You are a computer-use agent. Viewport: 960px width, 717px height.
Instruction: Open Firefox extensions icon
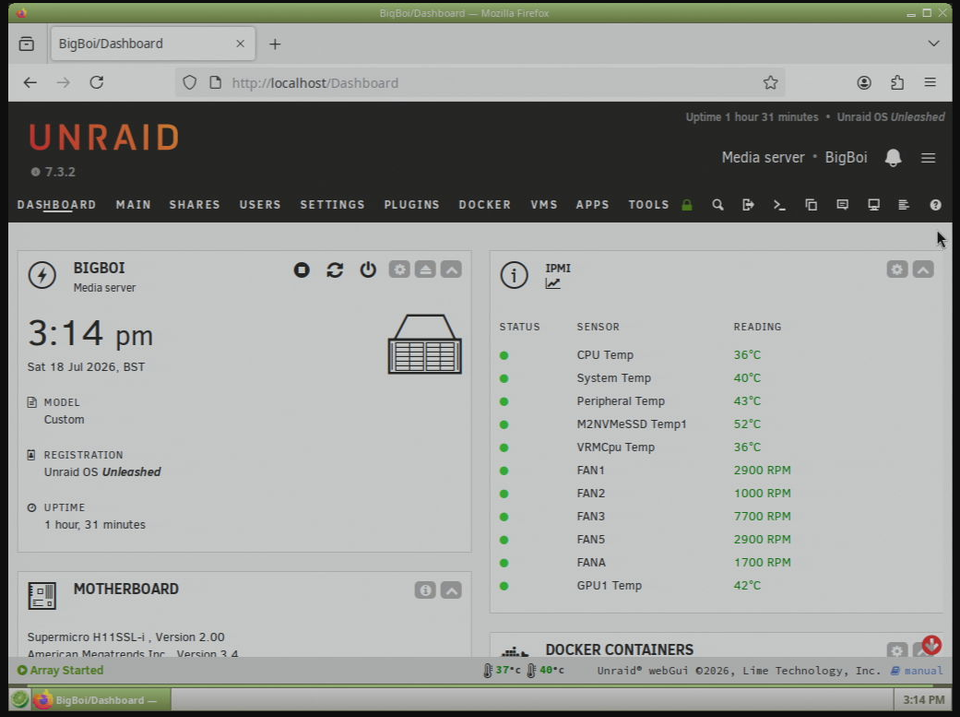click(x=897, y=83)
